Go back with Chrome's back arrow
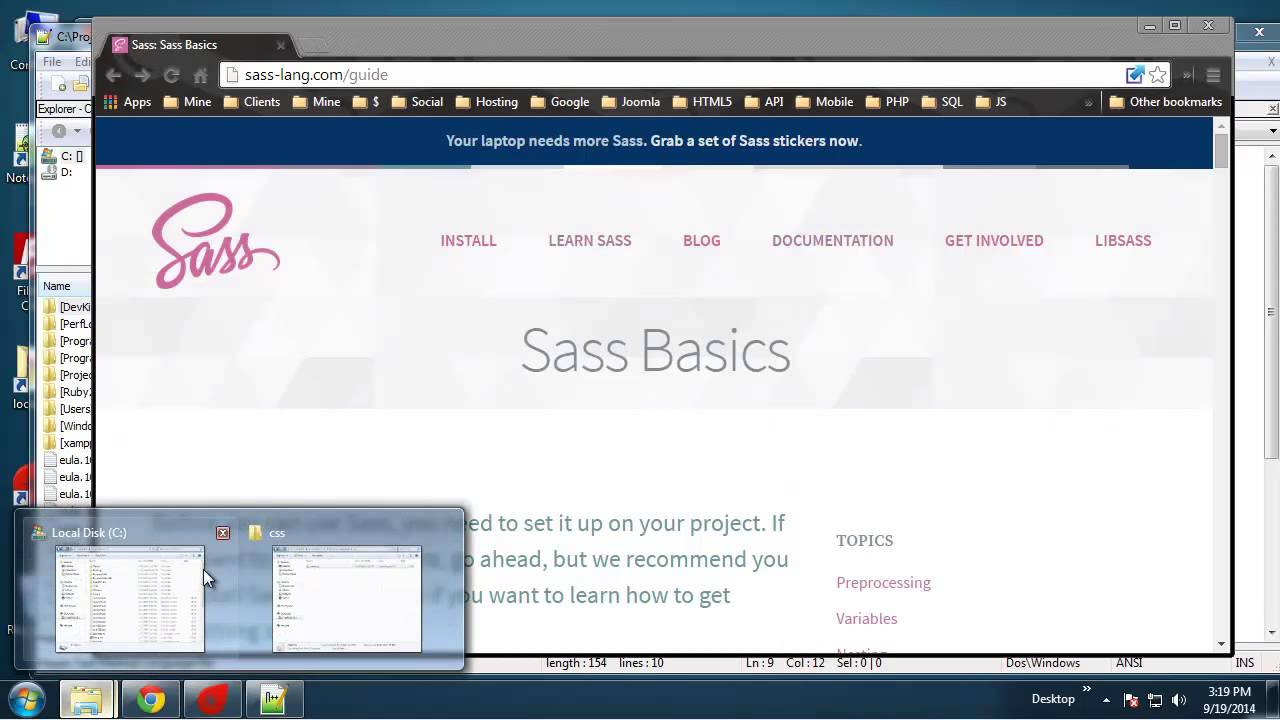The image size is (1280, 720). pos(113,75)
